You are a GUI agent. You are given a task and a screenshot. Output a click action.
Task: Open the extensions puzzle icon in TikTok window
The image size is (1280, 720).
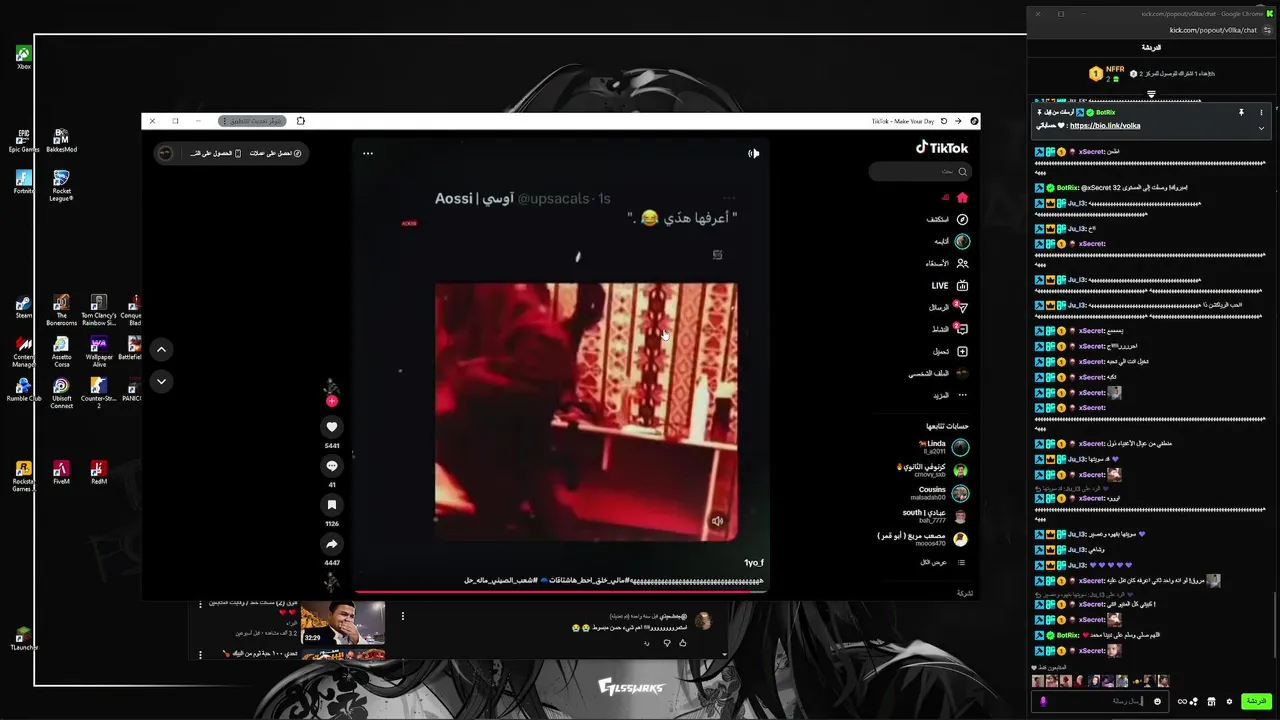tap(300, 121)
